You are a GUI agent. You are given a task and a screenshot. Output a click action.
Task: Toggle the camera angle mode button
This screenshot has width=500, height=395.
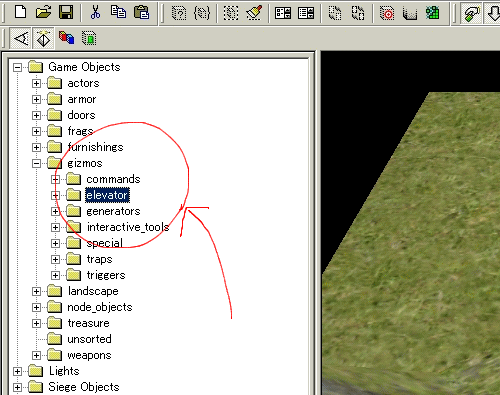pos(21,38)
